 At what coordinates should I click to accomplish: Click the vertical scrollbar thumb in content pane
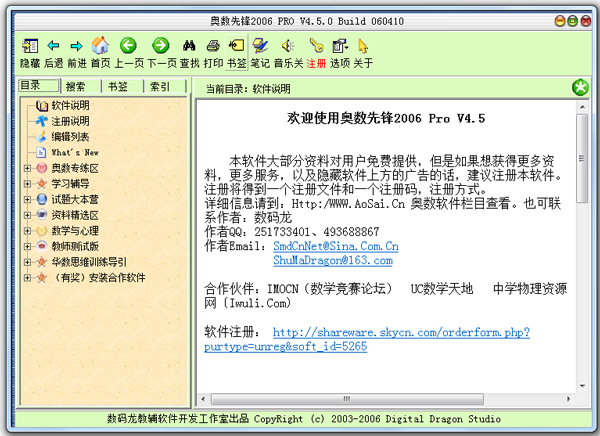coord(582,158)
